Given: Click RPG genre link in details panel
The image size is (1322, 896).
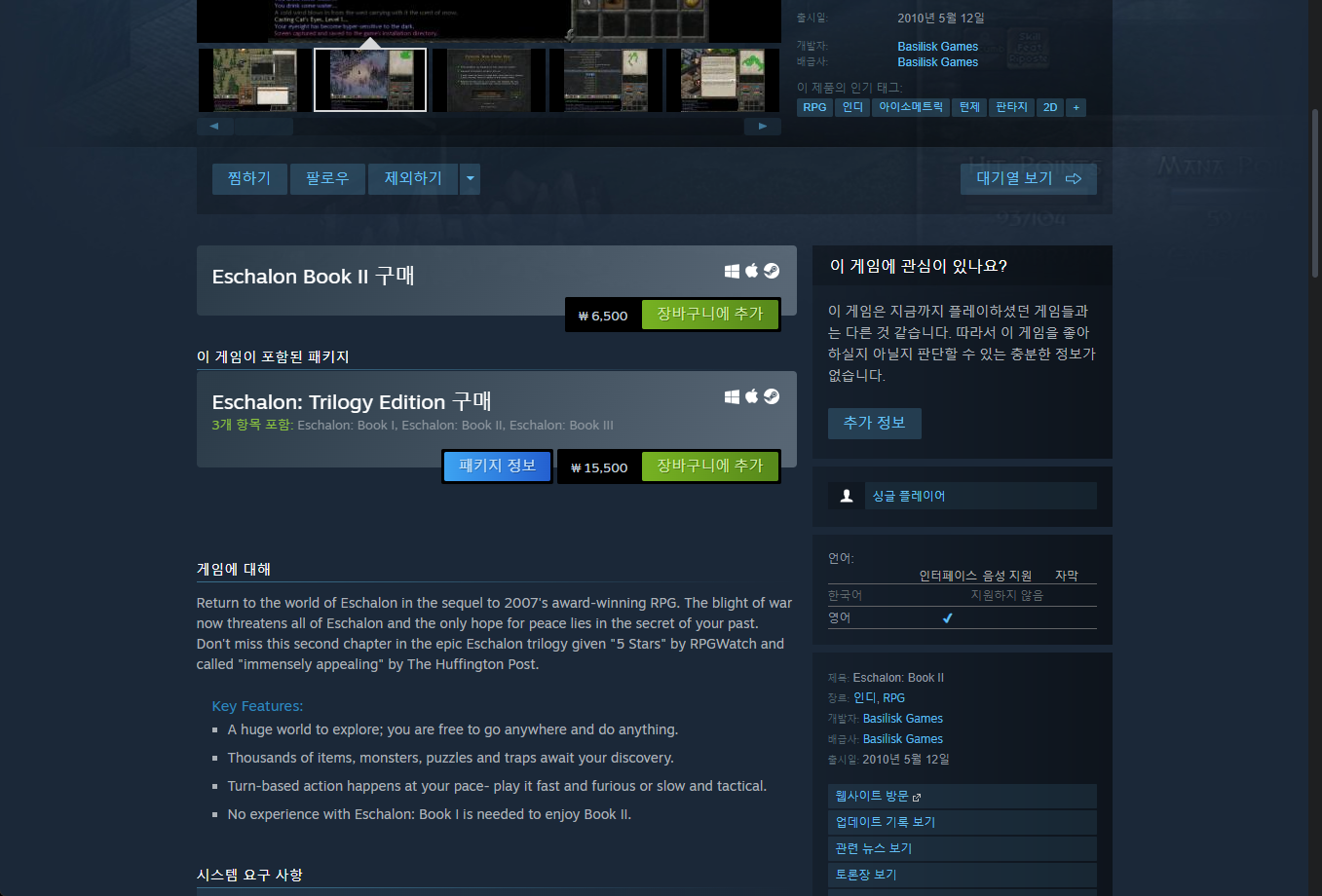Looking at the screenshot, I should (893, 698).
